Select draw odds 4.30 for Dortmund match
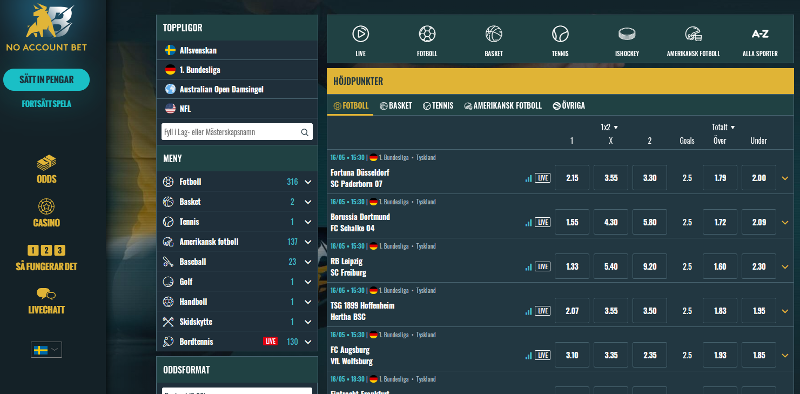Image resolution: width=800 pixels, height=394 pixels. tap(611, 223)
